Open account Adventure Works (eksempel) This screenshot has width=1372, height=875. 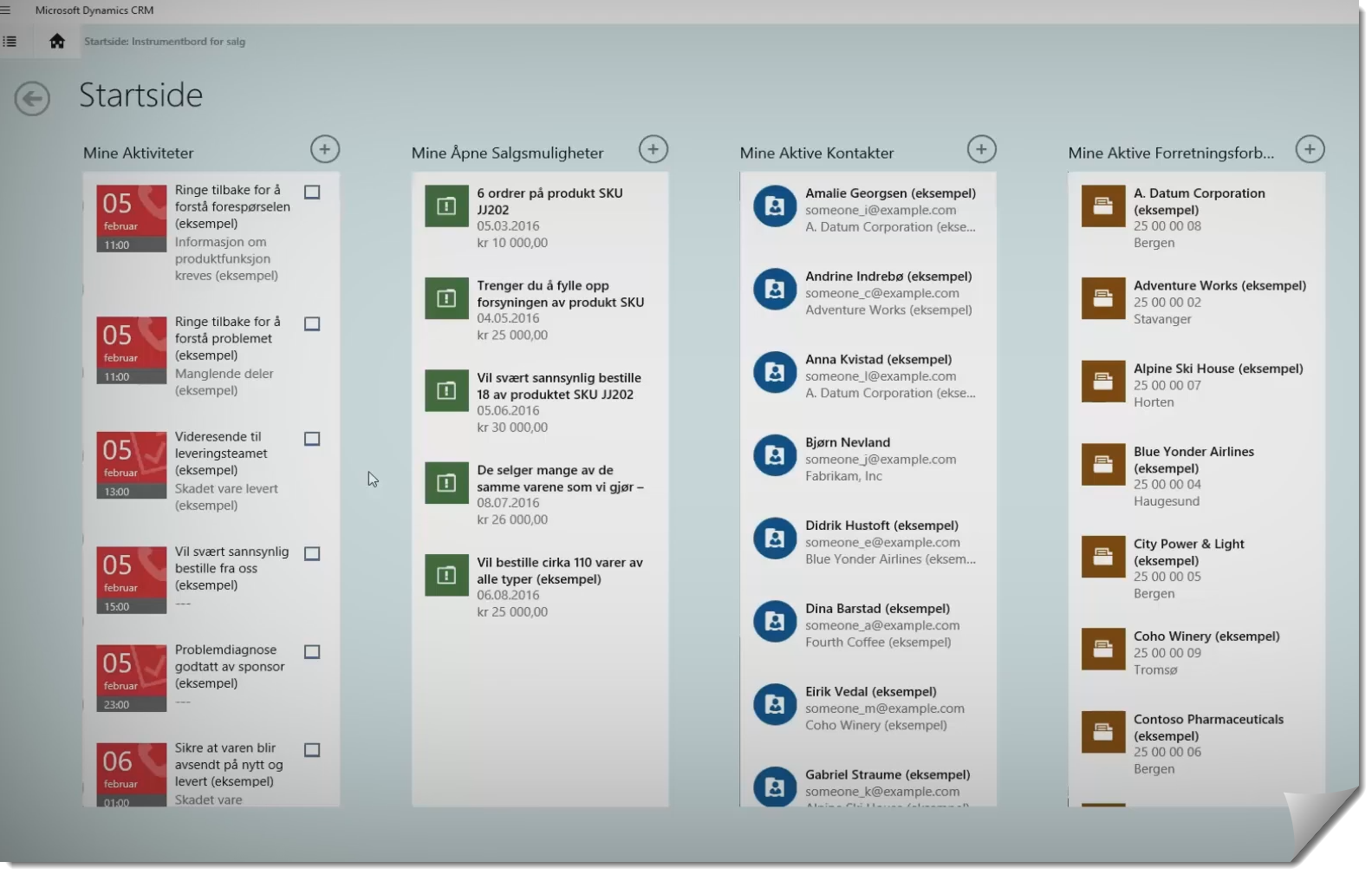(x=1219, y=285)
